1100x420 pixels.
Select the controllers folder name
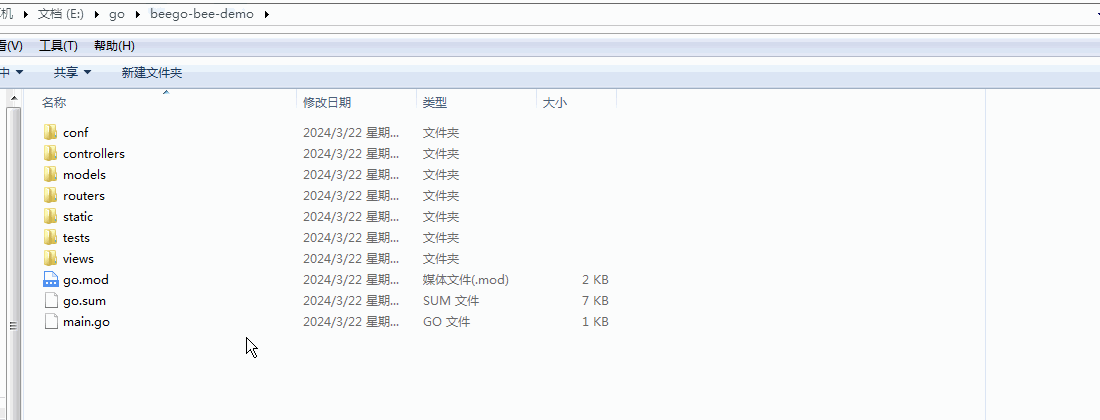tap(94, 154)
